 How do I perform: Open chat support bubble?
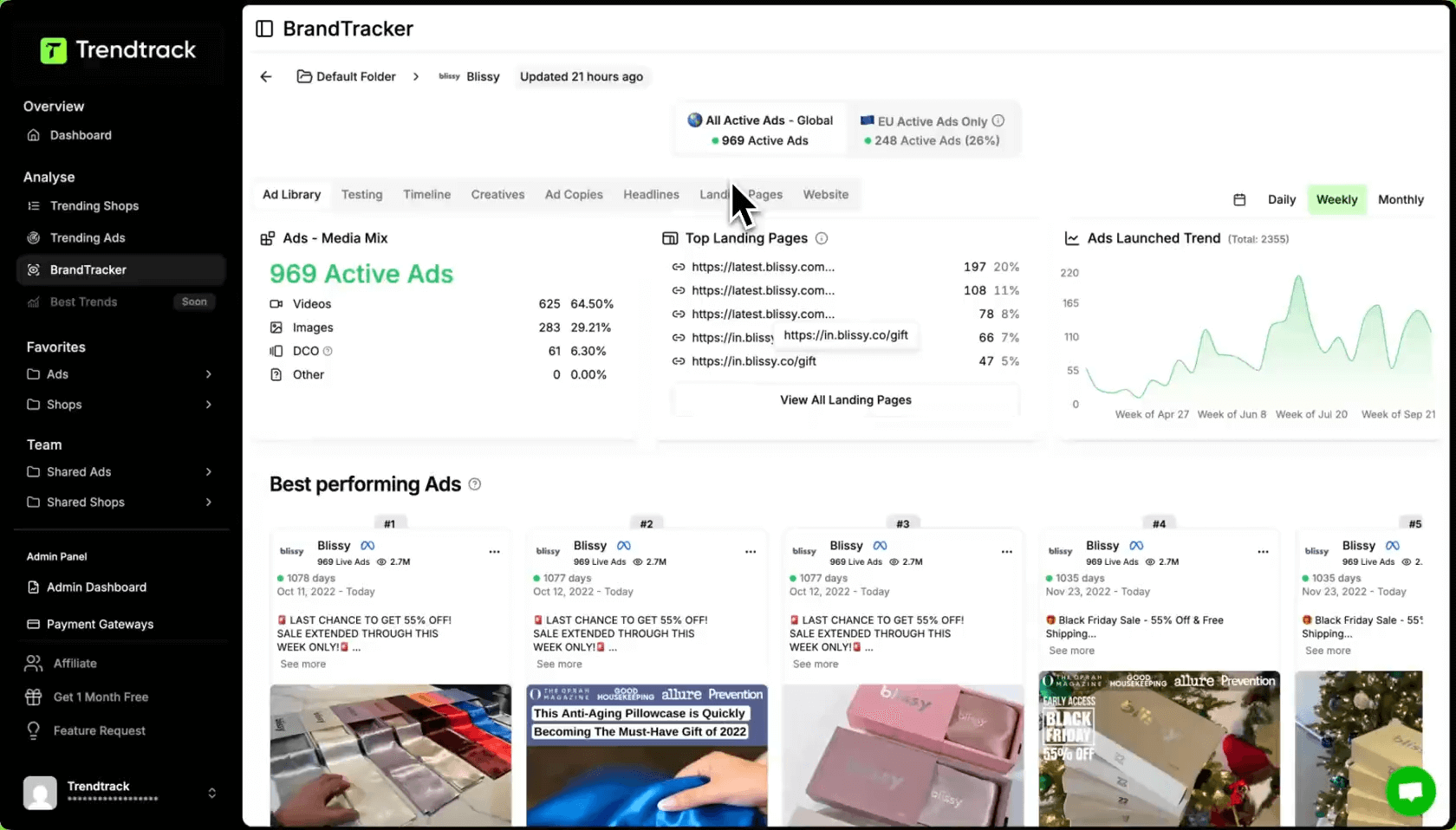click(1410, 791)
